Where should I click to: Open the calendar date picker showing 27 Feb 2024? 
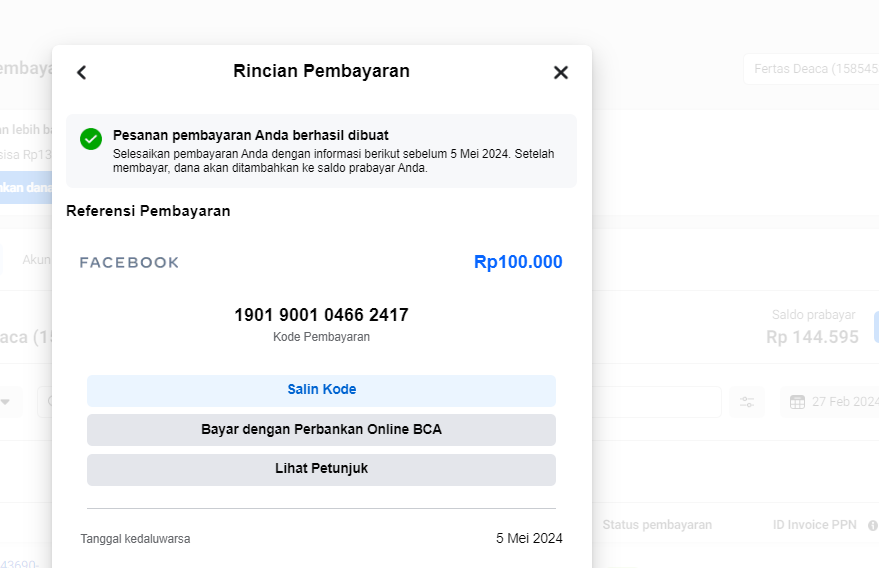click(x=830, y=402)
